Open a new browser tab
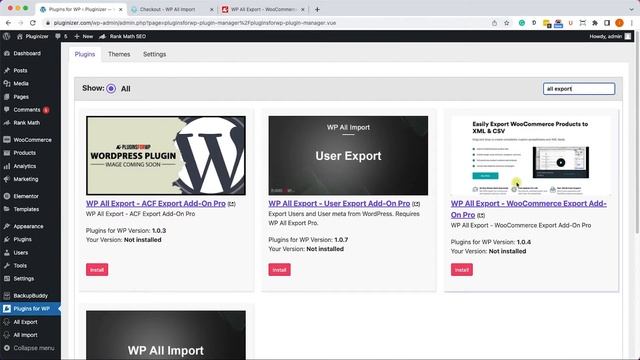 [x=317, y=9]
